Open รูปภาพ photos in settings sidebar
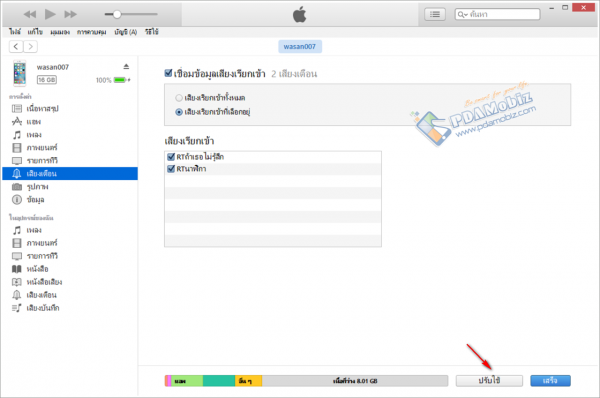Image resolution: width=600 pixels, height=398 pixels. pyautogui.click(x=69, y=187)
